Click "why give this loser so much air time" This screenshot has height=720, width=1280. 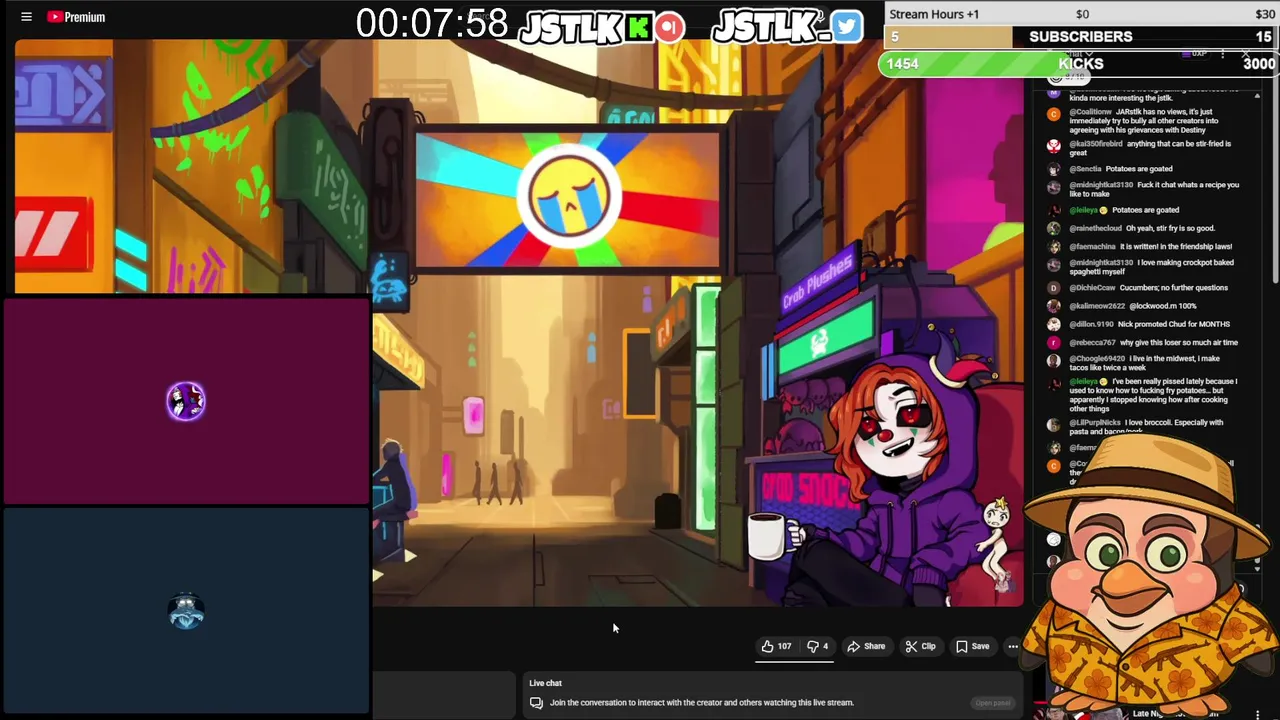click(x=1180, y=342)
